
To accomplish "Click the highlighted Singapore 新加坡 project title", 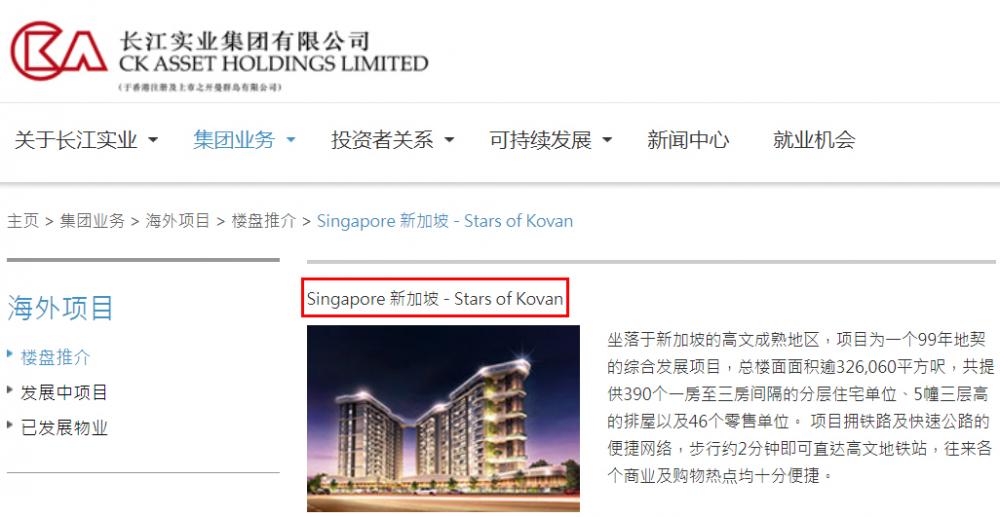I will [435, 298].
